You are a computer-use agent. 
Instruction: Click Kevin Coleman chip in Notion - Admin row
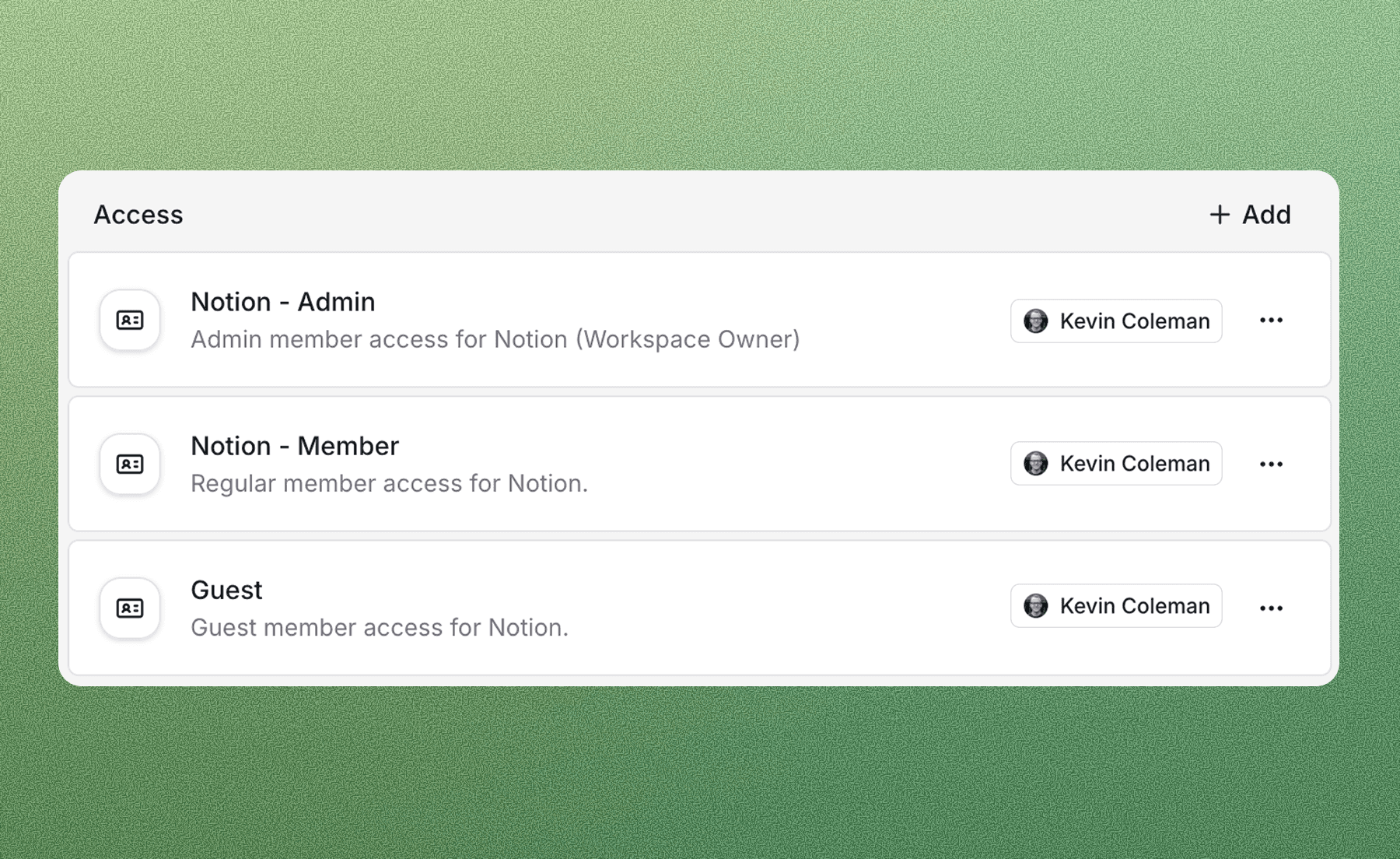pos(1116,321)
